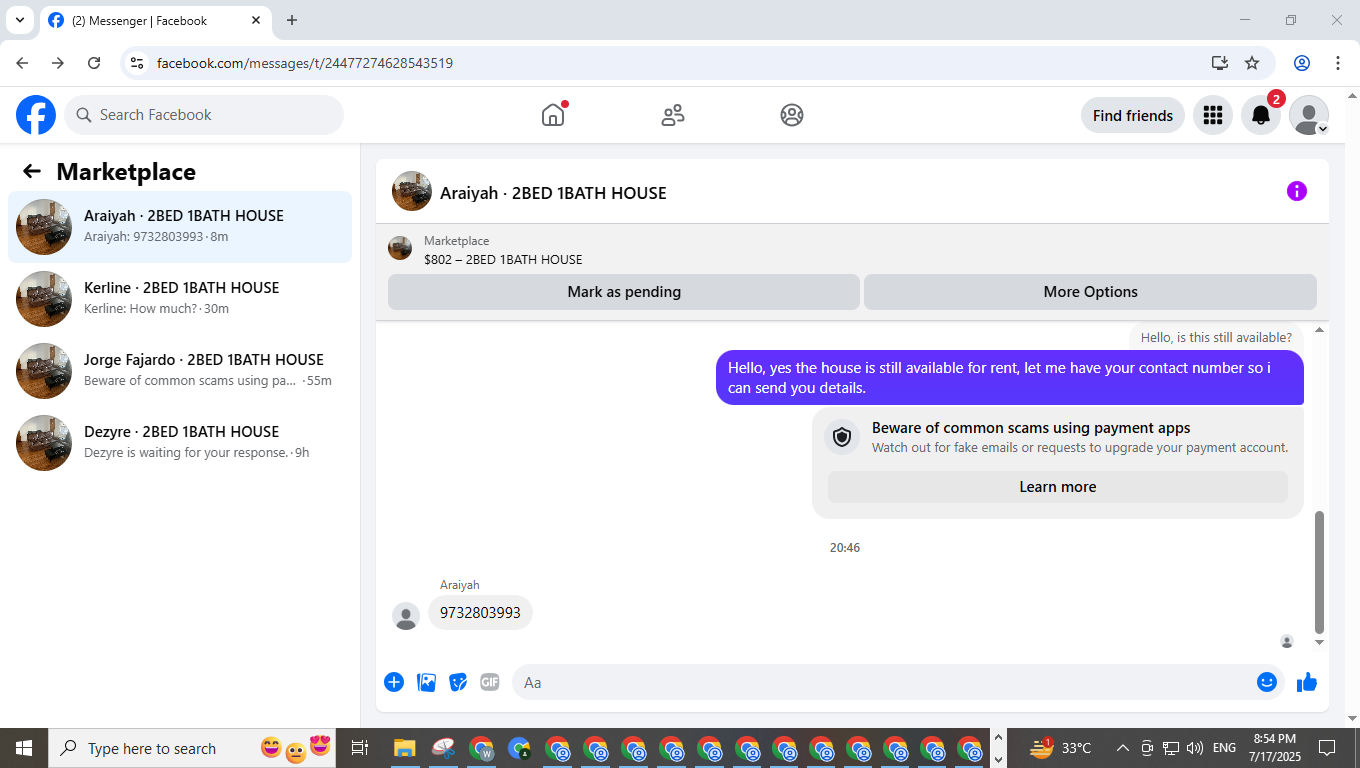View site information icon
The image size is (1360, 768).
click(138, 63)
